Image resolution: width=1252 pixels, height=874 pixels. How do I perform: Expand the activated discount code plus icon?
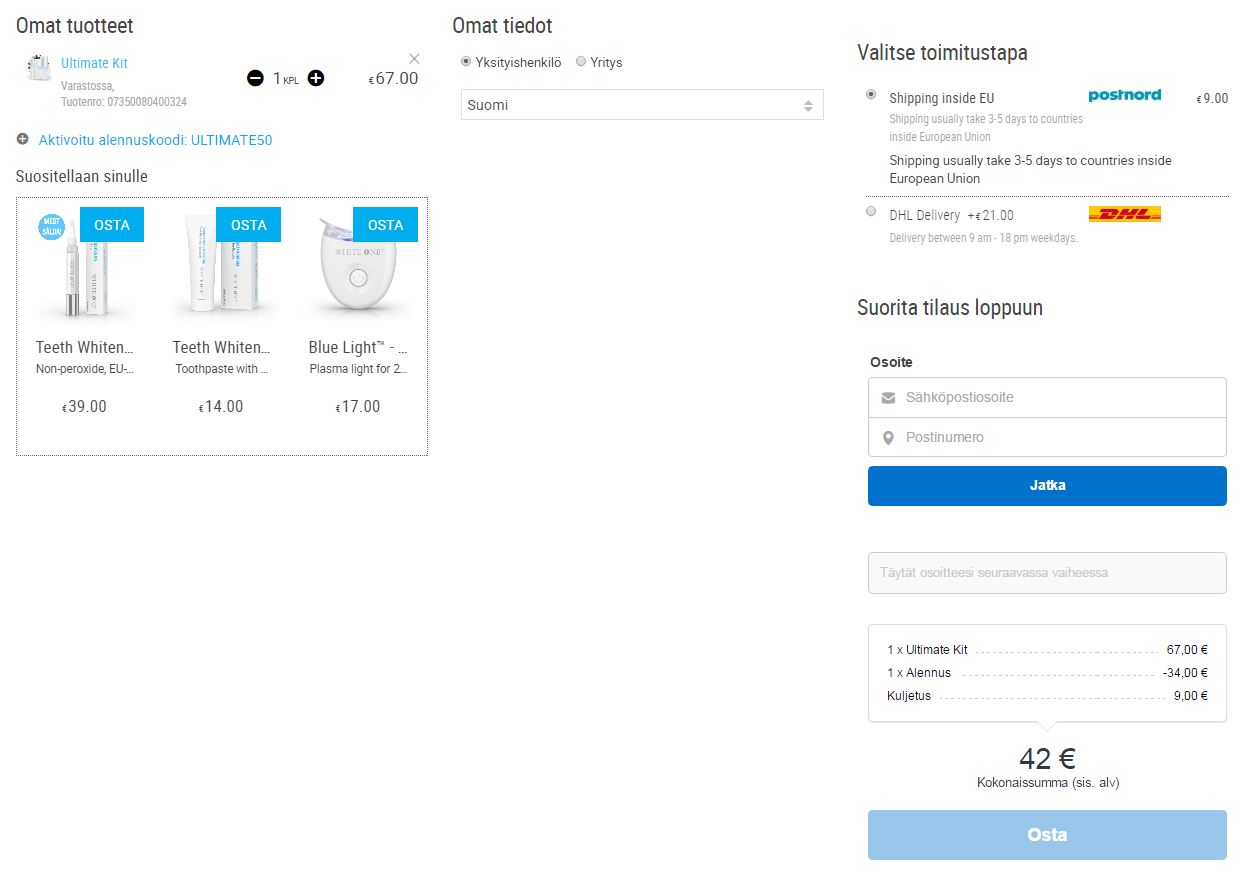pos(23,139)
